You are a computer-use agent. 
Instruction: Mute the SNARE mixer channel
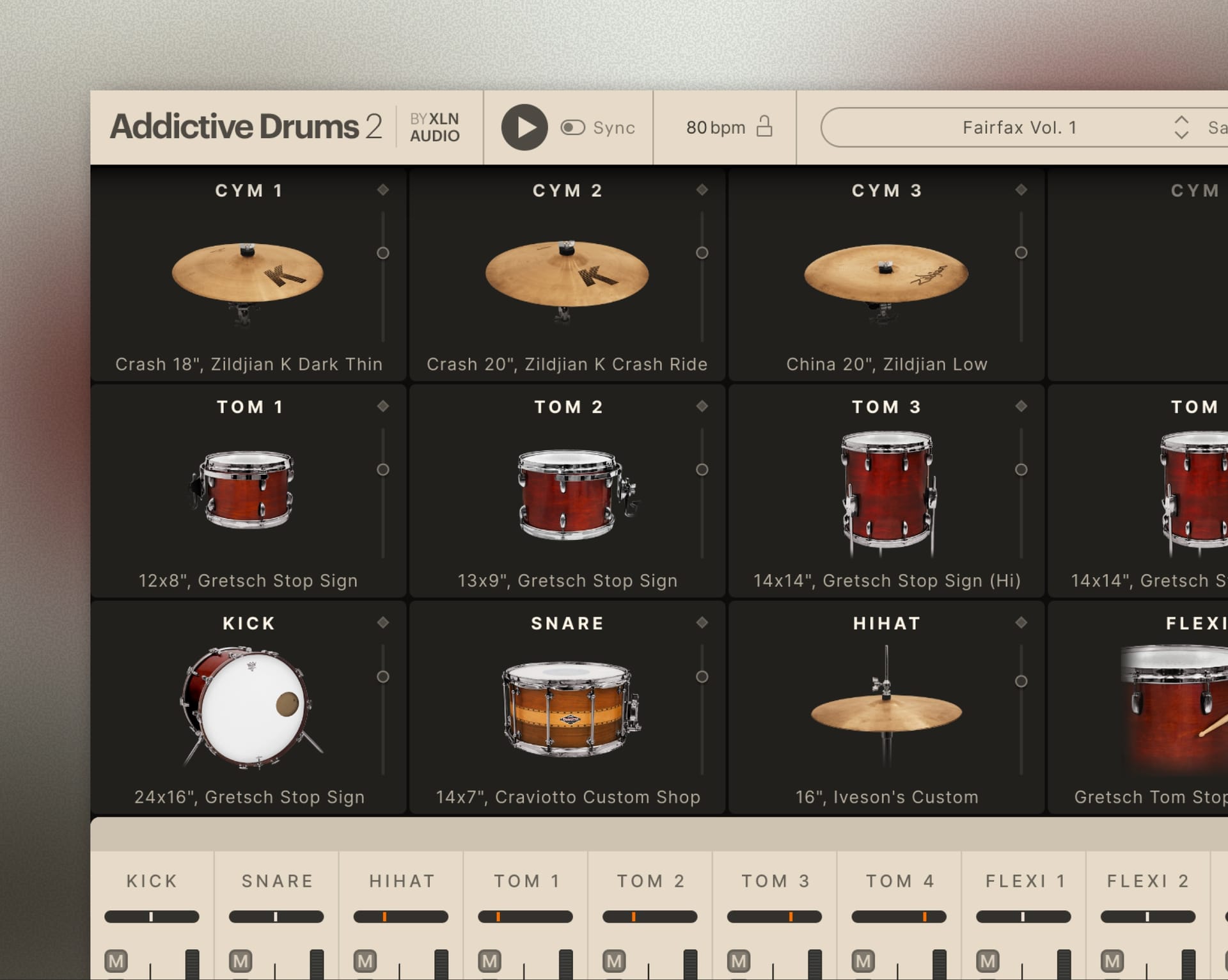[x=240, y=961]
